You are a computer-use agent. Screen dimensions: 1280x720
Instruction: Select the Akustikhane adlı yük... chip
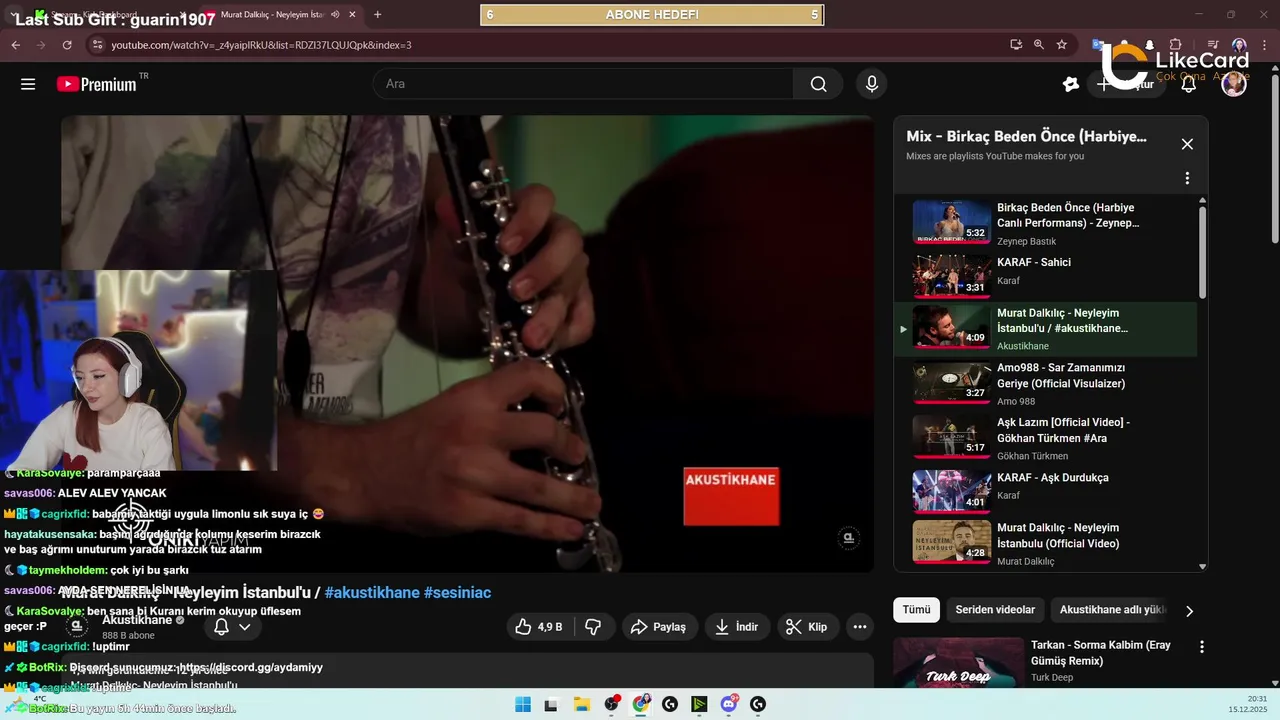[1112, 610]
